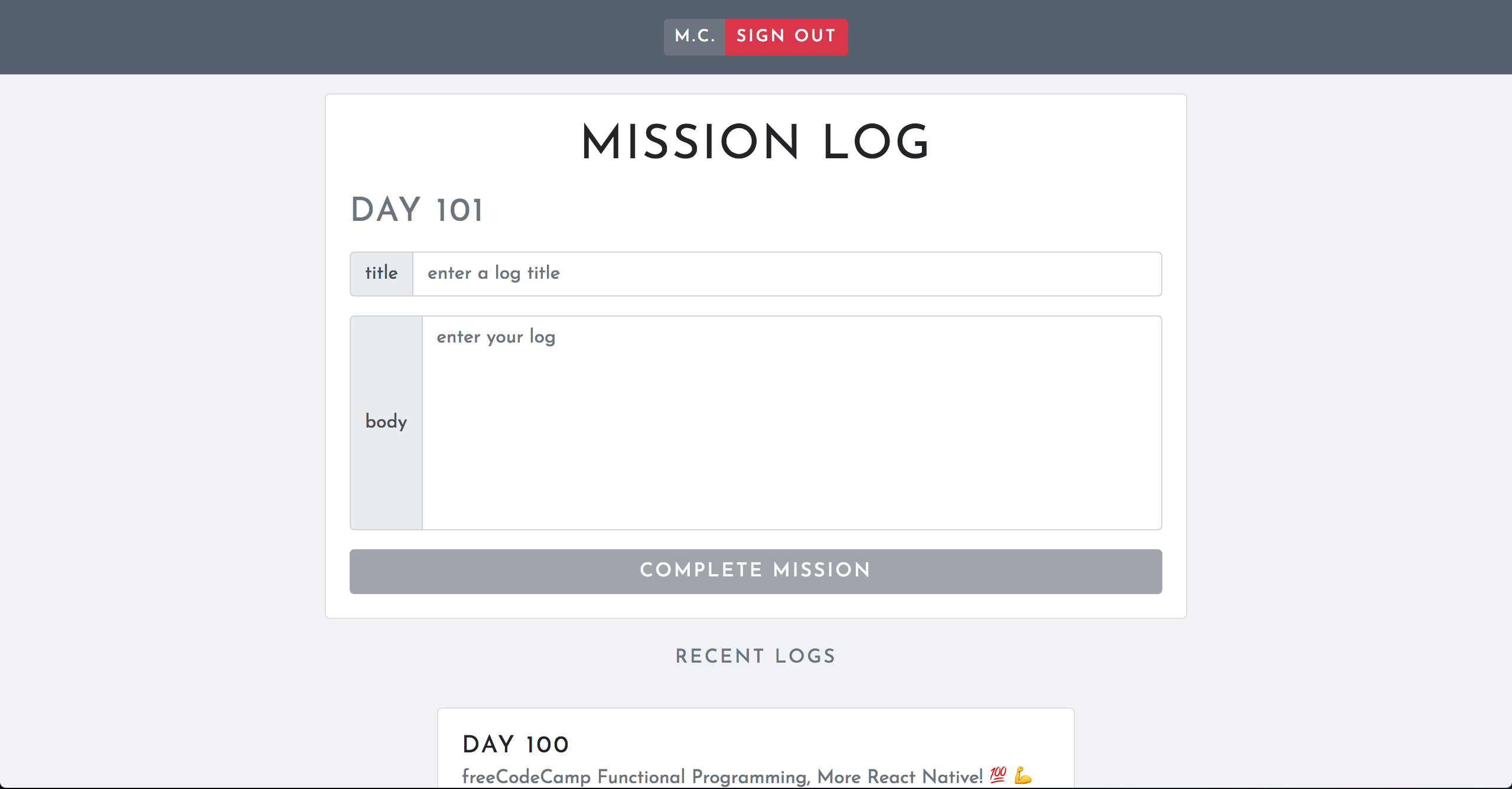Click inside the log body text area
1512x789 pixels.
pos(791,423)
